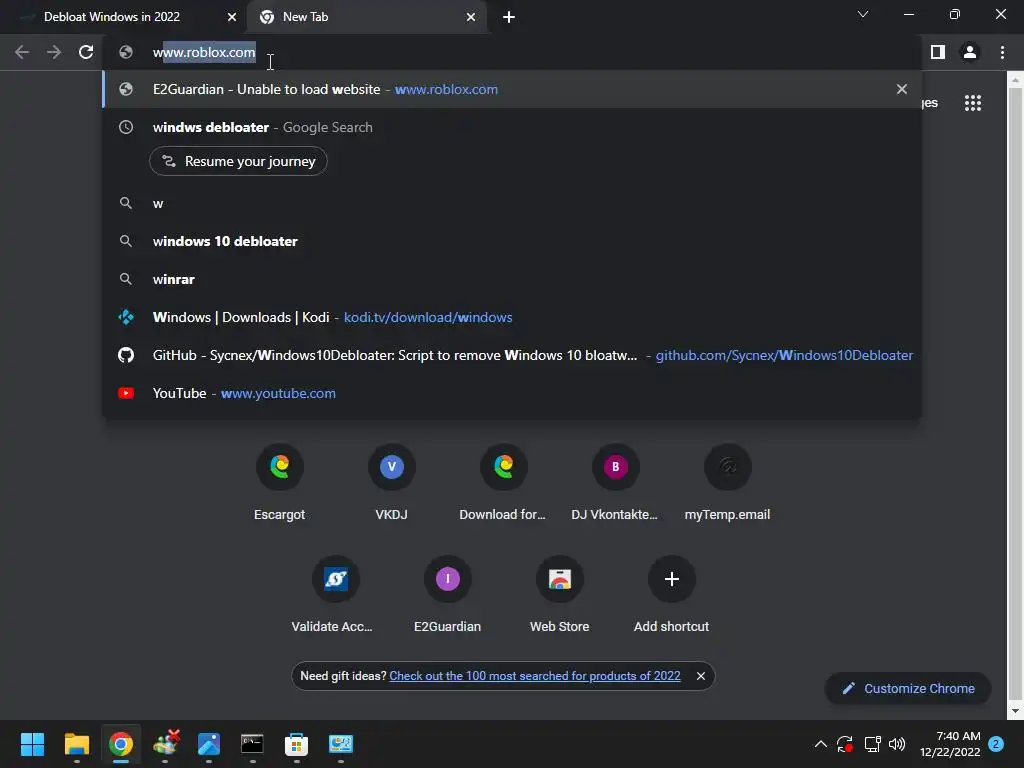The width and height of the screenshot is (1024, 768).
Task: Open the Windows Start menu
Action: pyautogui.click(x=32, y=744)
